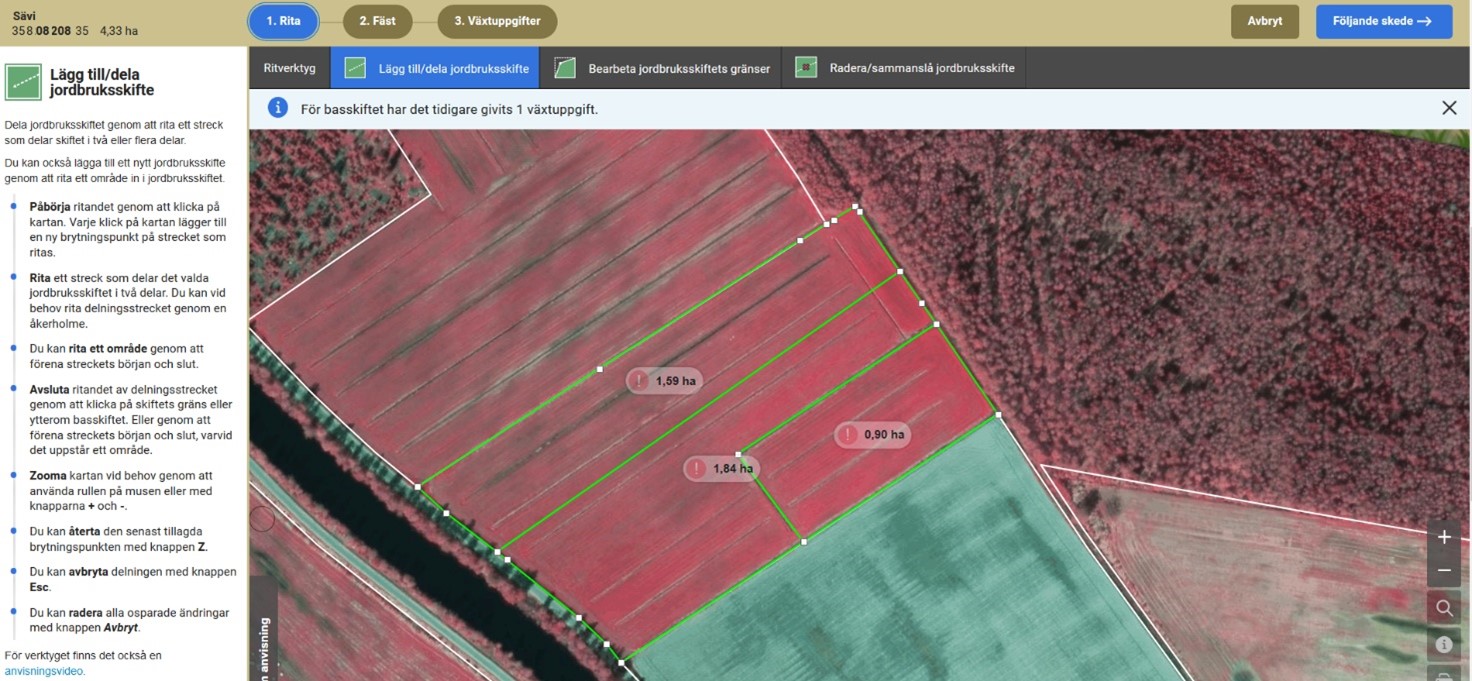This screenshot has width=1472, height=681.
Task: Select Radera/sammanslå jordbruksskifte tool
Action: click(904, 68)
